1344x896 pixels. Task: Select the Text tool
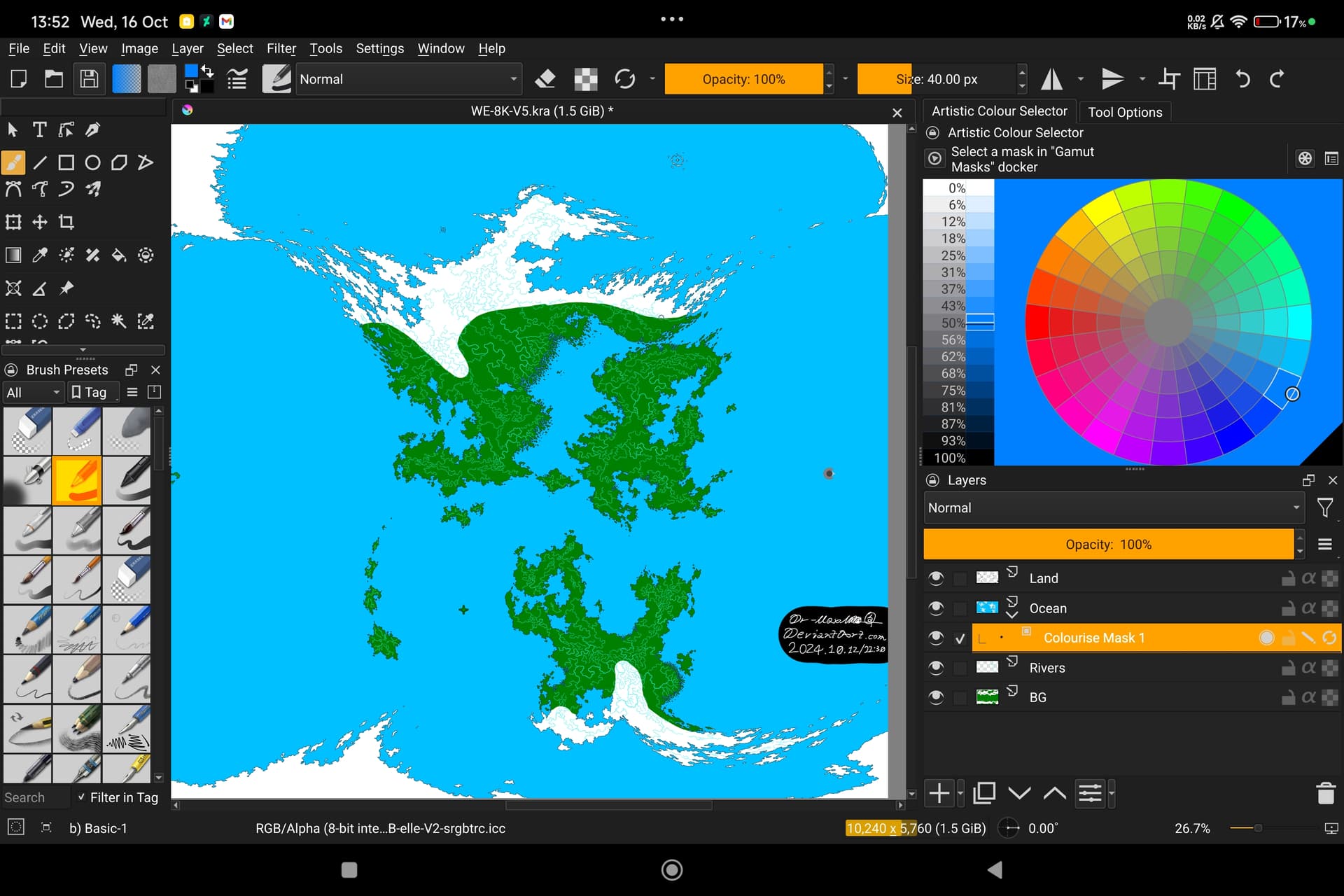(x=39, y=129)
